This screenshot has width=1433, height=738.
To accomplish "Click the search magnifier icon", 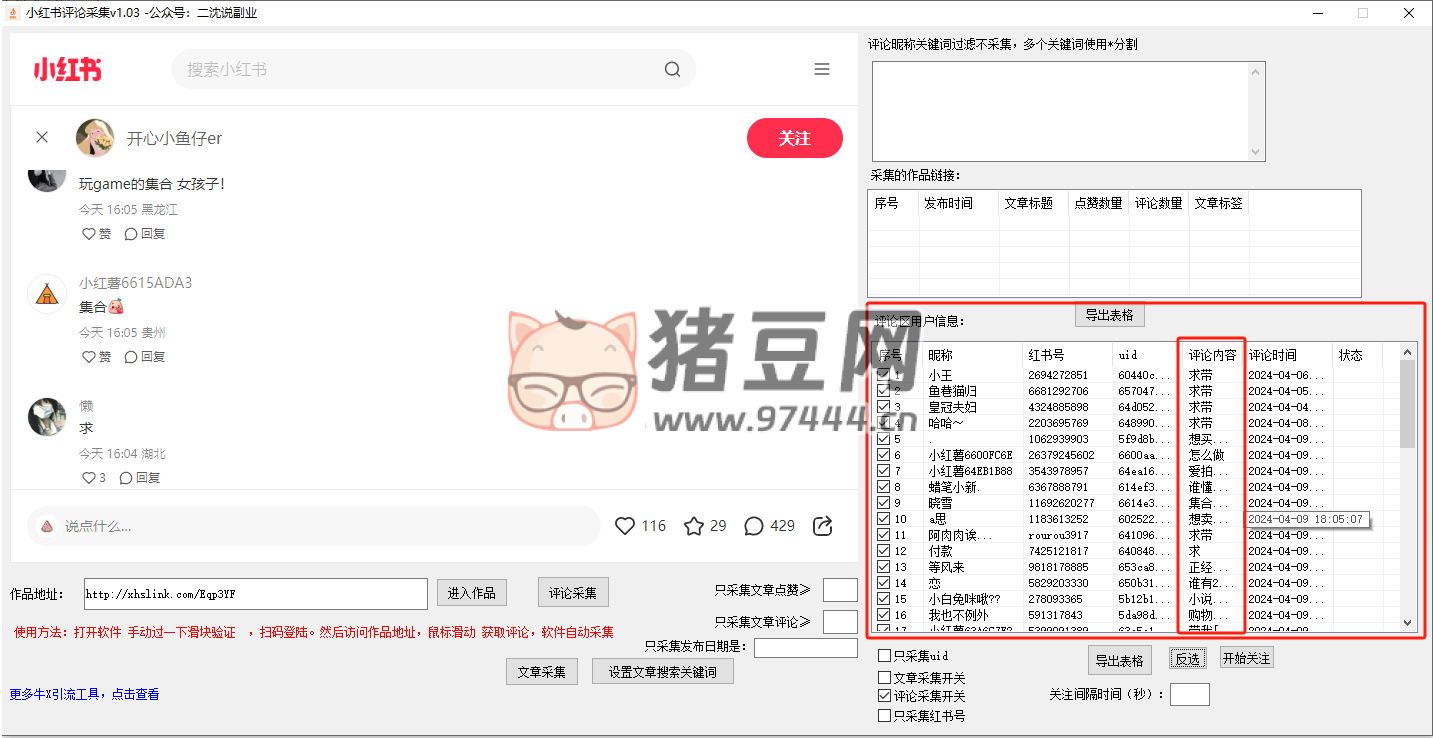I will (672, 70).
